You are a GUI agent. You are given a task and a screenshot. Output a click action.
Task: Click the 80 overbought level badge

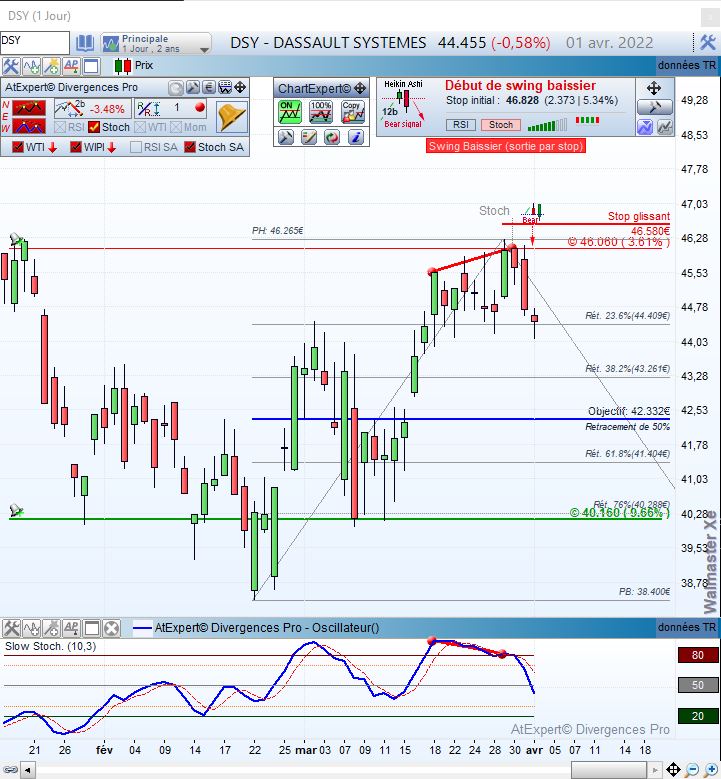698,655
